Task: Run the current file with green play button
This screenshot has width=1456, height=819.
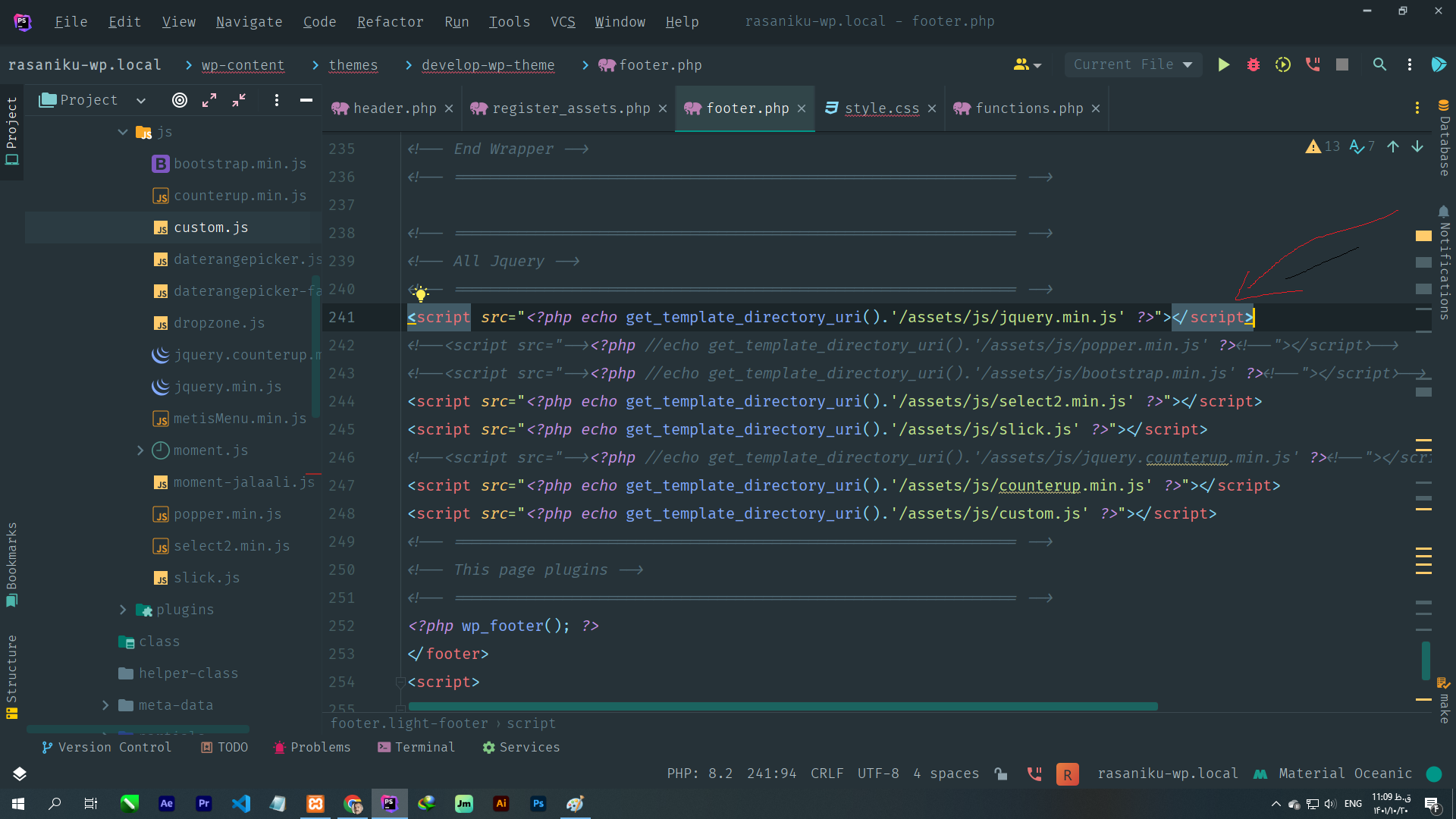Action: tap(1223, 65)
